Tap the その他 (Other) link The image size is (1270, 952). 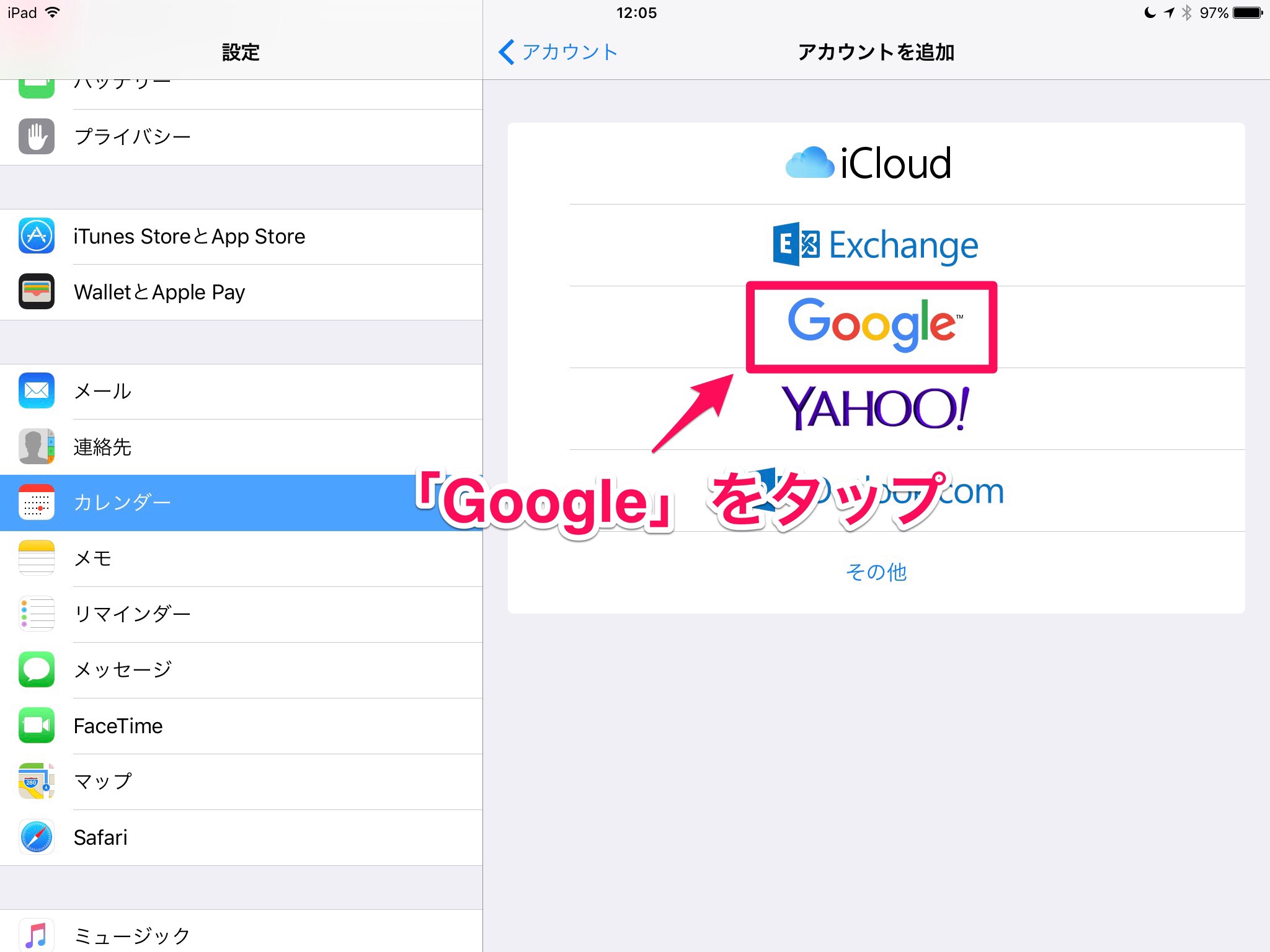876,572
